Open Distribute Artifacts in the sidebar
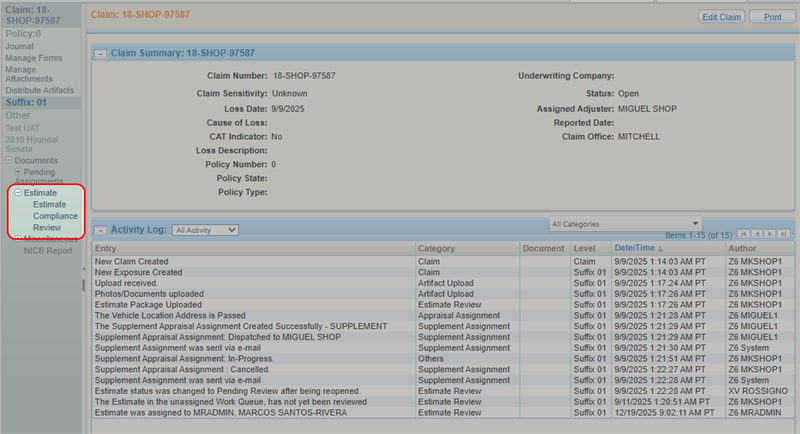Screen dimensions: 800x434 [x=40, y=91]
